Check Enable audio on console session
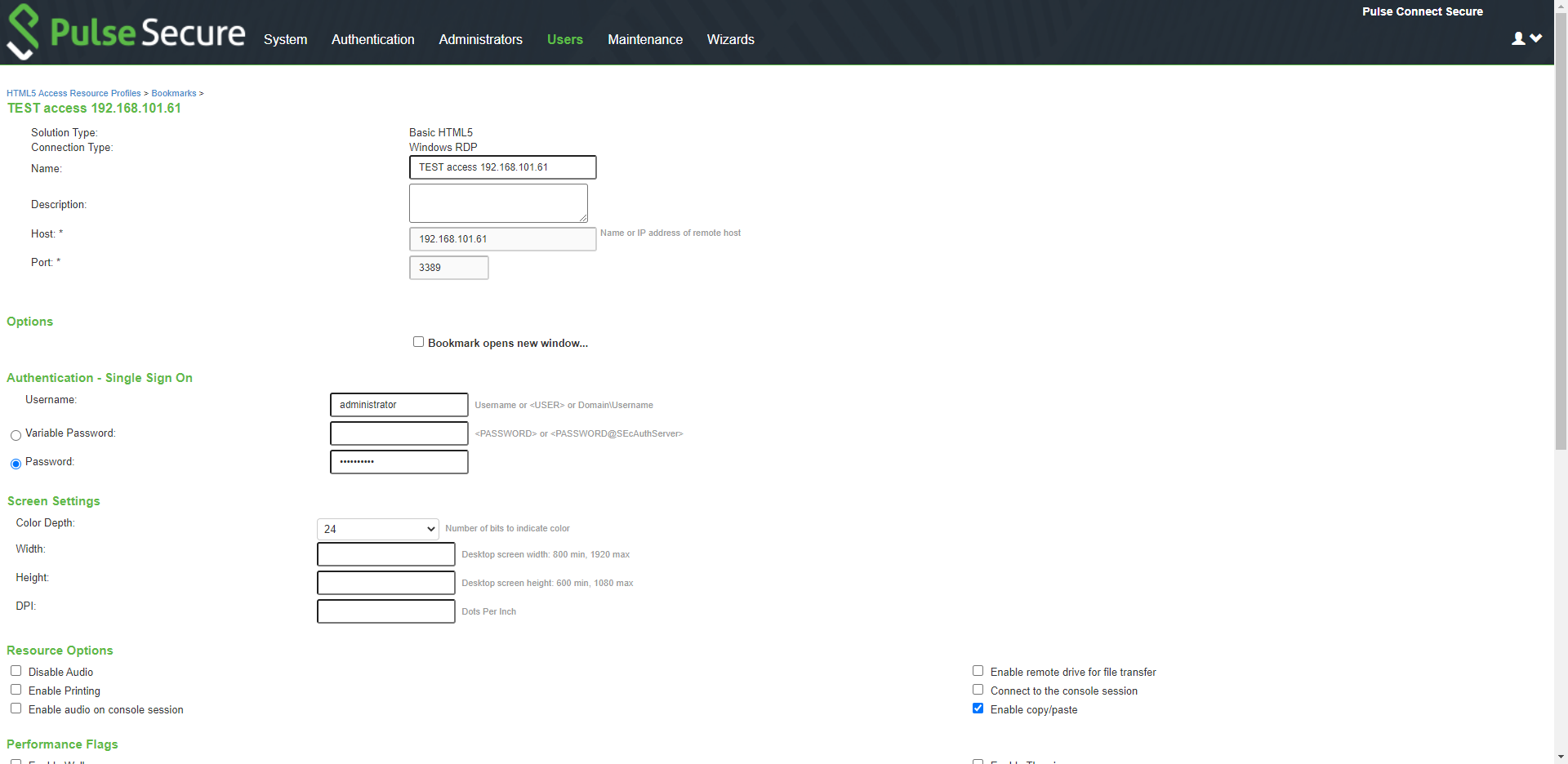Screen dimensions: 1568x764 pos(16,708)
